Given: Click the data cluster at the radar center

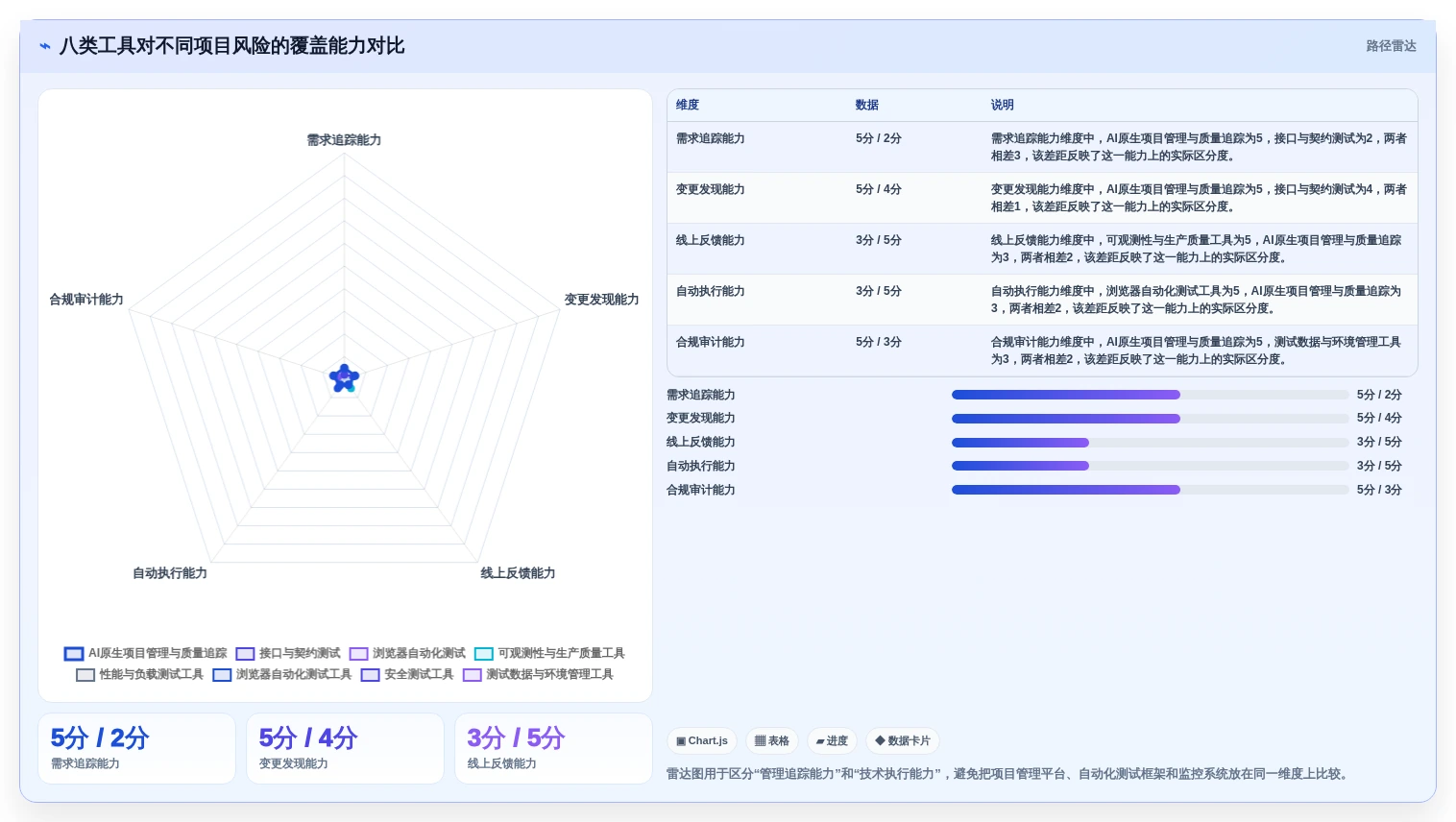Looking at the screenshot, I should 344,378.
